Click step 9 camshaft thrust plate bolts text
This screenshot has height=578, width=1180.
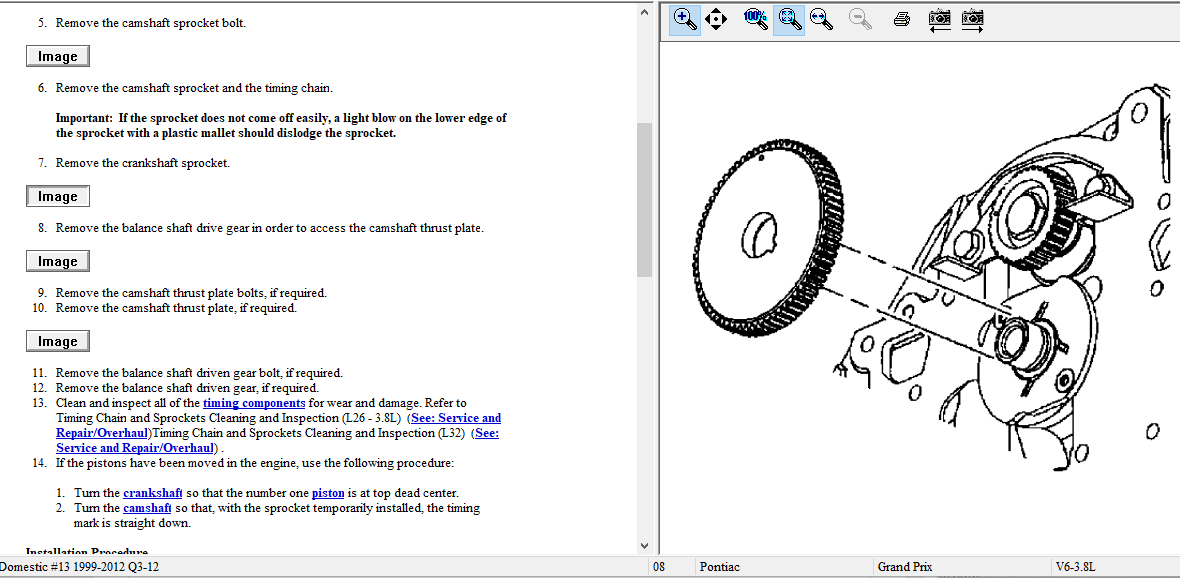[x=191, y=293]
